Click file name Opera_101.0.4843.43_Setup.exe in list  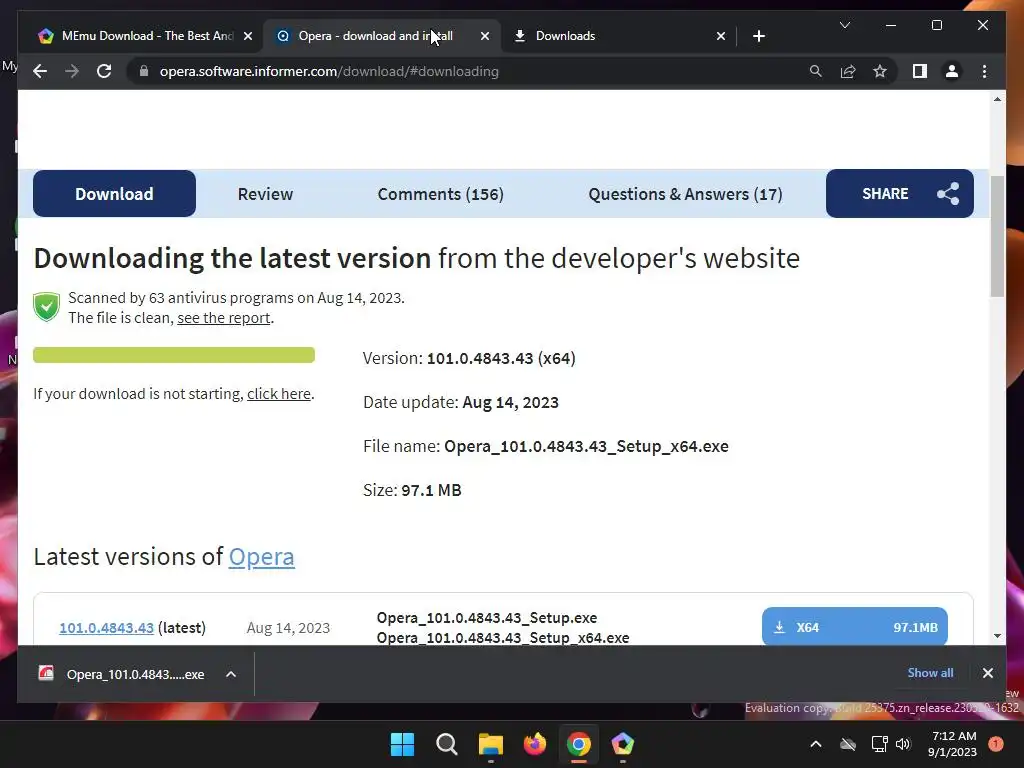click(487, 618)
